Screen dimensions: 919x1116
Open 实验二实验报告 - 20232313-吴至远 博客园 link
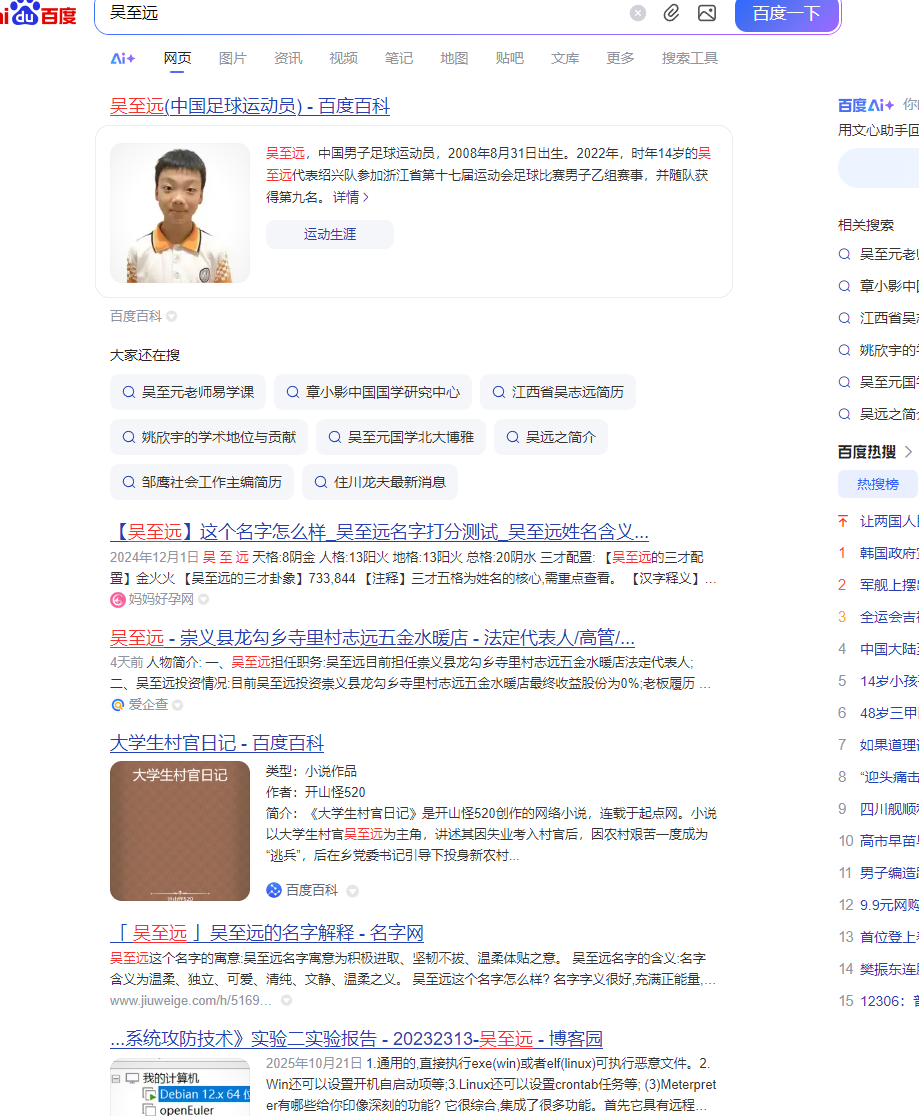pos(357,1039)
